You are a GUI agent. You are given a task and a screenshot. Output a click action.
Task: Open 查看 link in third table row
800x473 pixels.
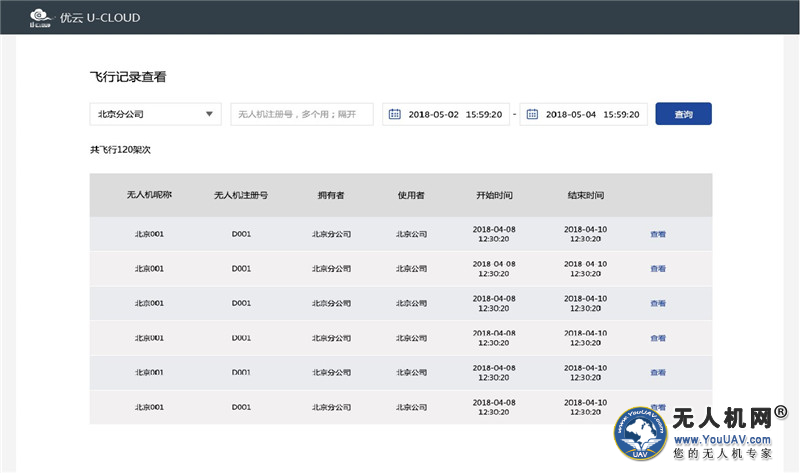pos(658,303)
